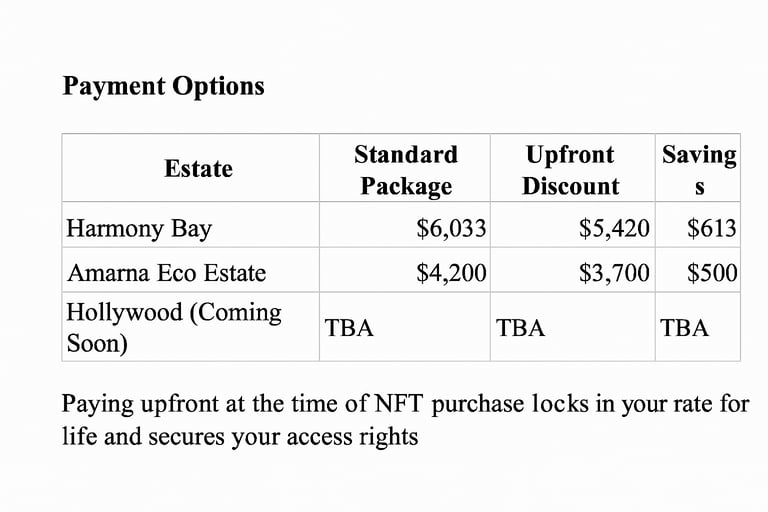Select the $3,700 upfront discount price
This screenshot has width=768, height=512.
[614, 272]
